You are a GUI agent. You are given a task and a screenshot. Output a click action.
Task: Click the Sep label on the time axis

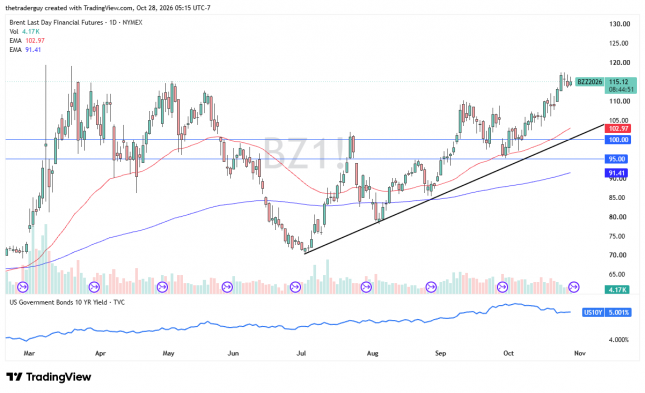pyautogui.click(x=441, y=353)
